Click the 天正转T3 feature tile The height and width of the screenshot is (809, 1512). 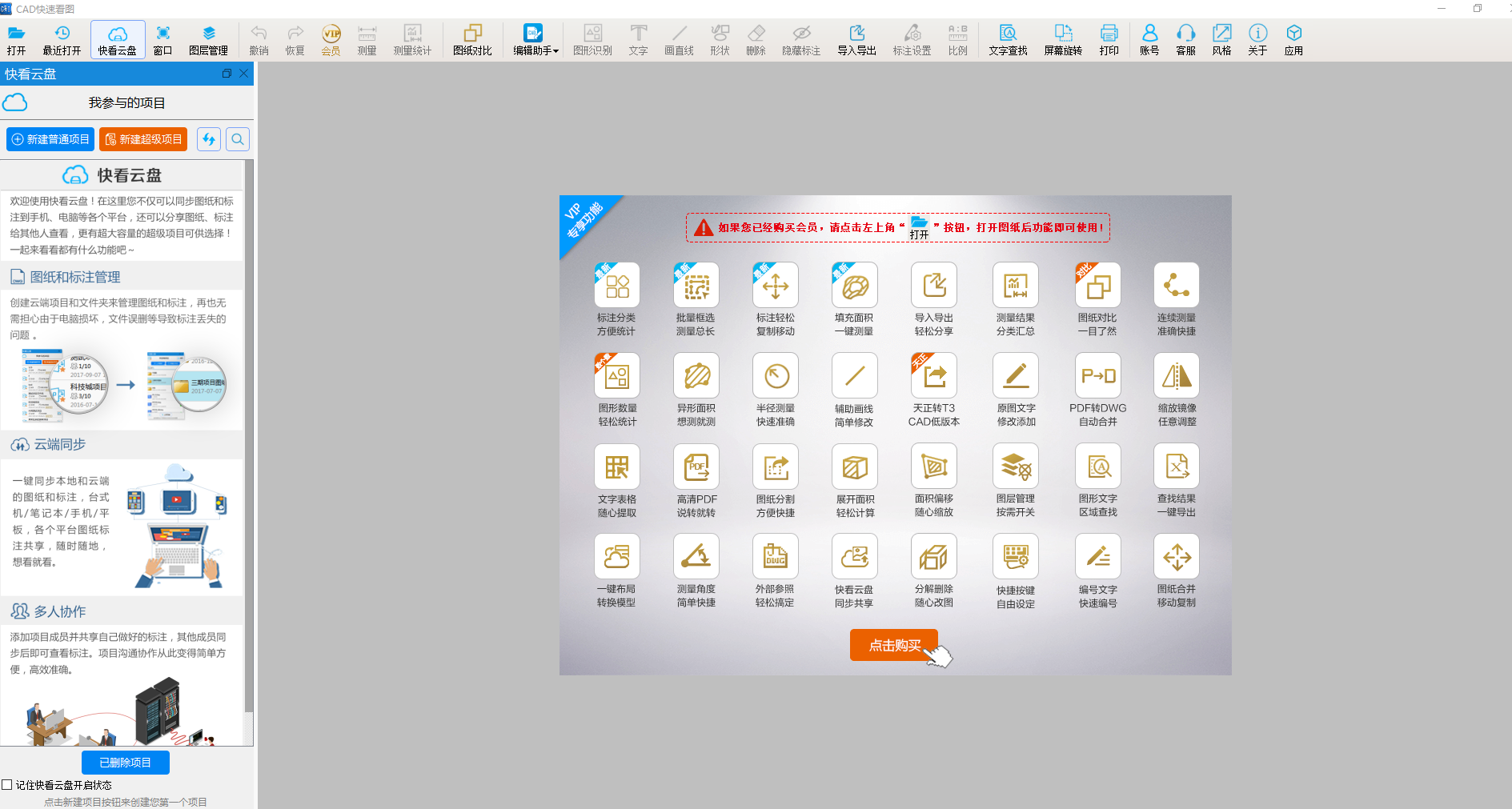(933, 390)
